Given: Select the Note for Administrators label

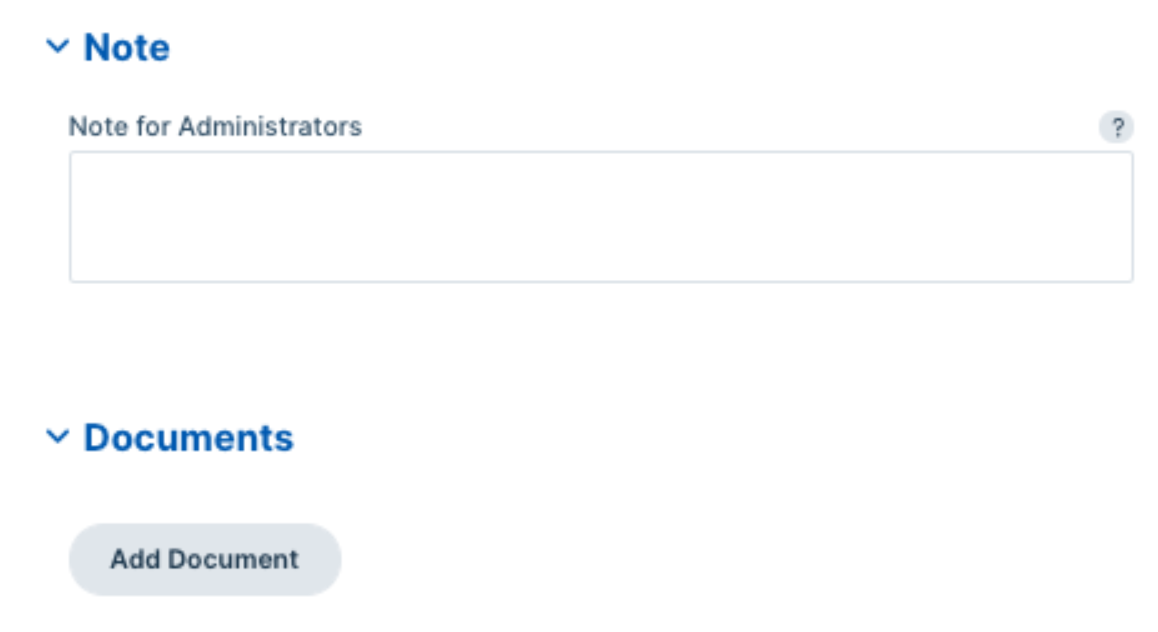Looking at the screenshot, I should (x=215, y=126).
